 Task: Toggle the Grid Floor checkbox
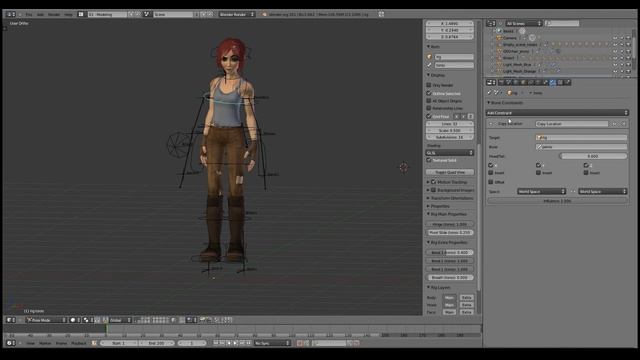coord(429,116)
